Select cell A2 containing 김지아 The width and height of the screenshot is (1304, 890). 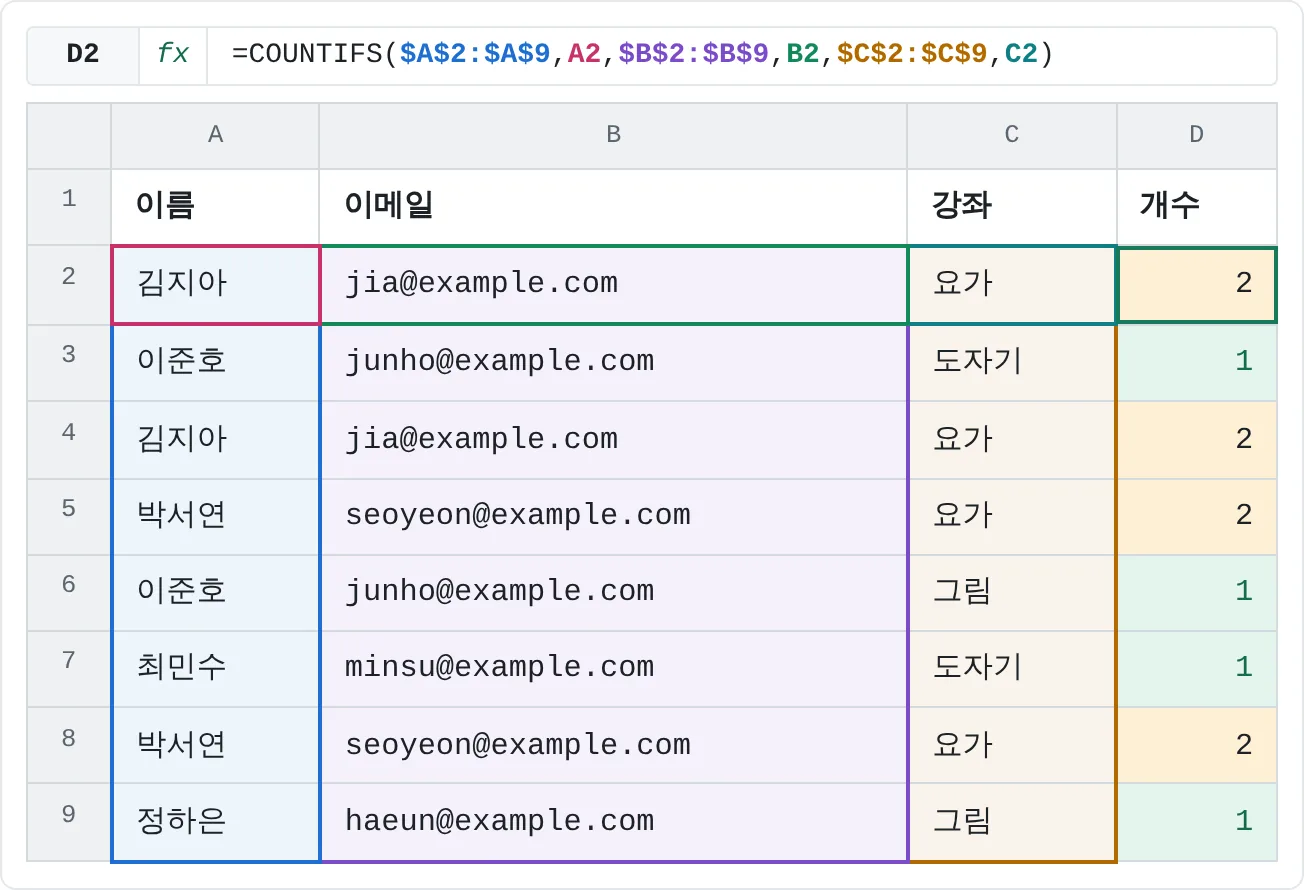click(215, 285)
